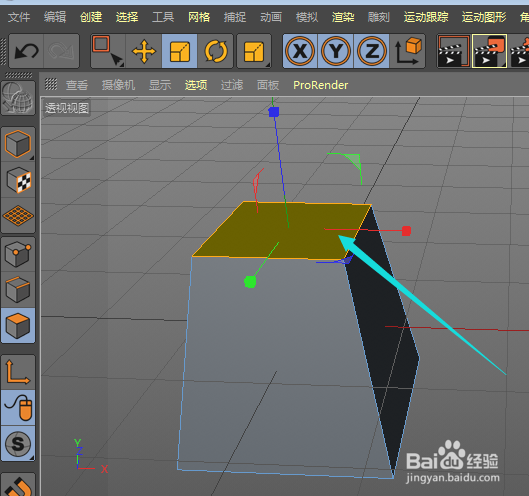529x496 pixels.
Task: Enable workplane mode orange grid icon
Action: 18,216
